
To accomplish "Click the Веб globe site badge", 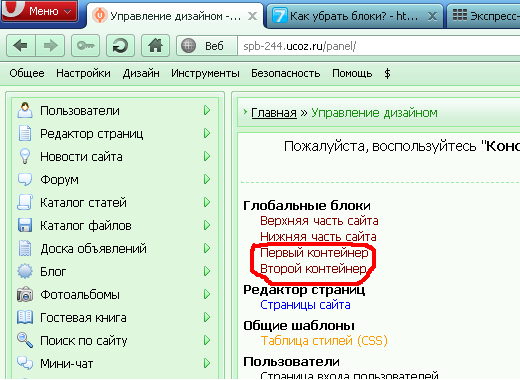I will (207, 46).
